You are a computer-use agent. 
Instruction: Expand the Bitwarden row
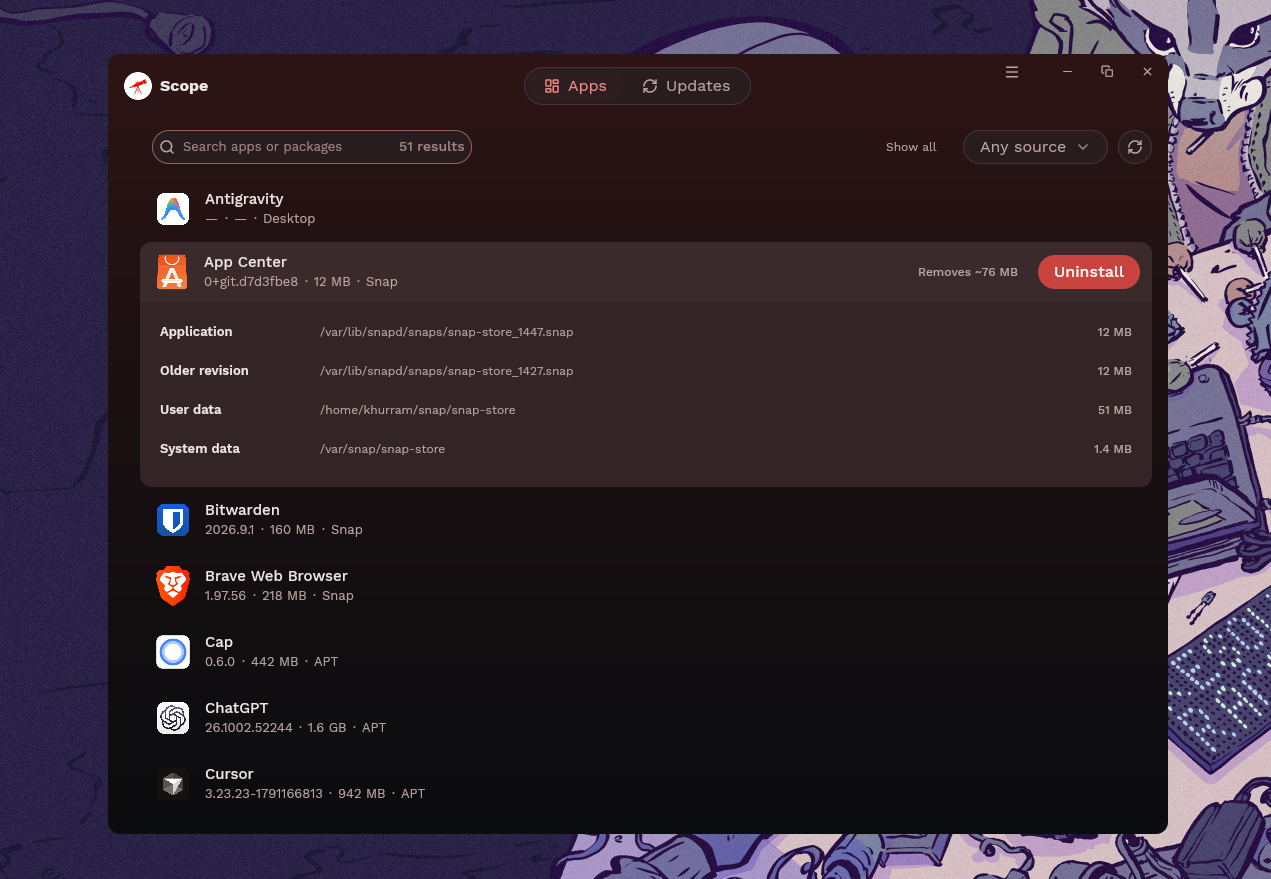[646, 520]
